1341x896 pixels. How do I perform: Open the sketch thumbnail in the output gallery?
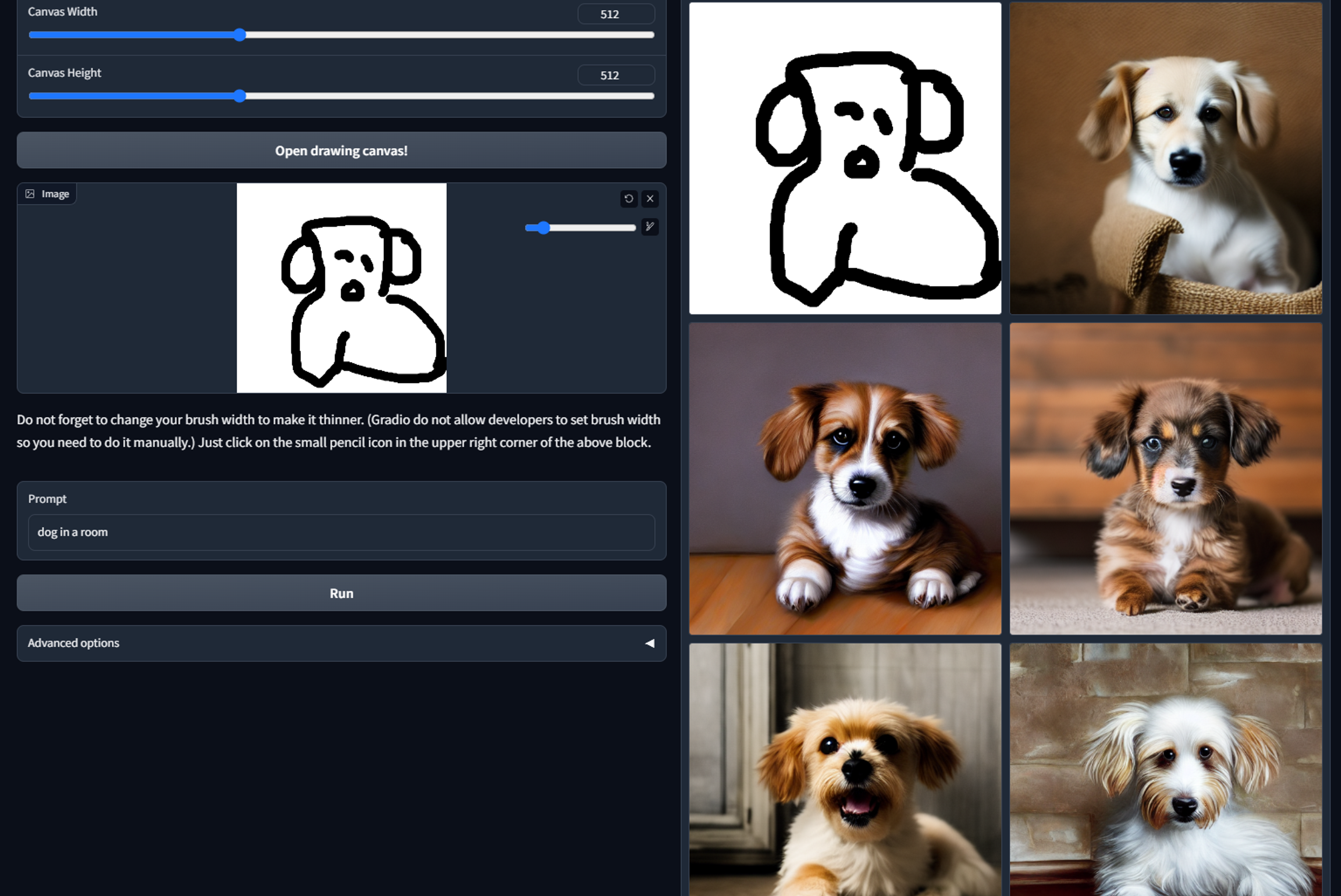coord(845,158)
